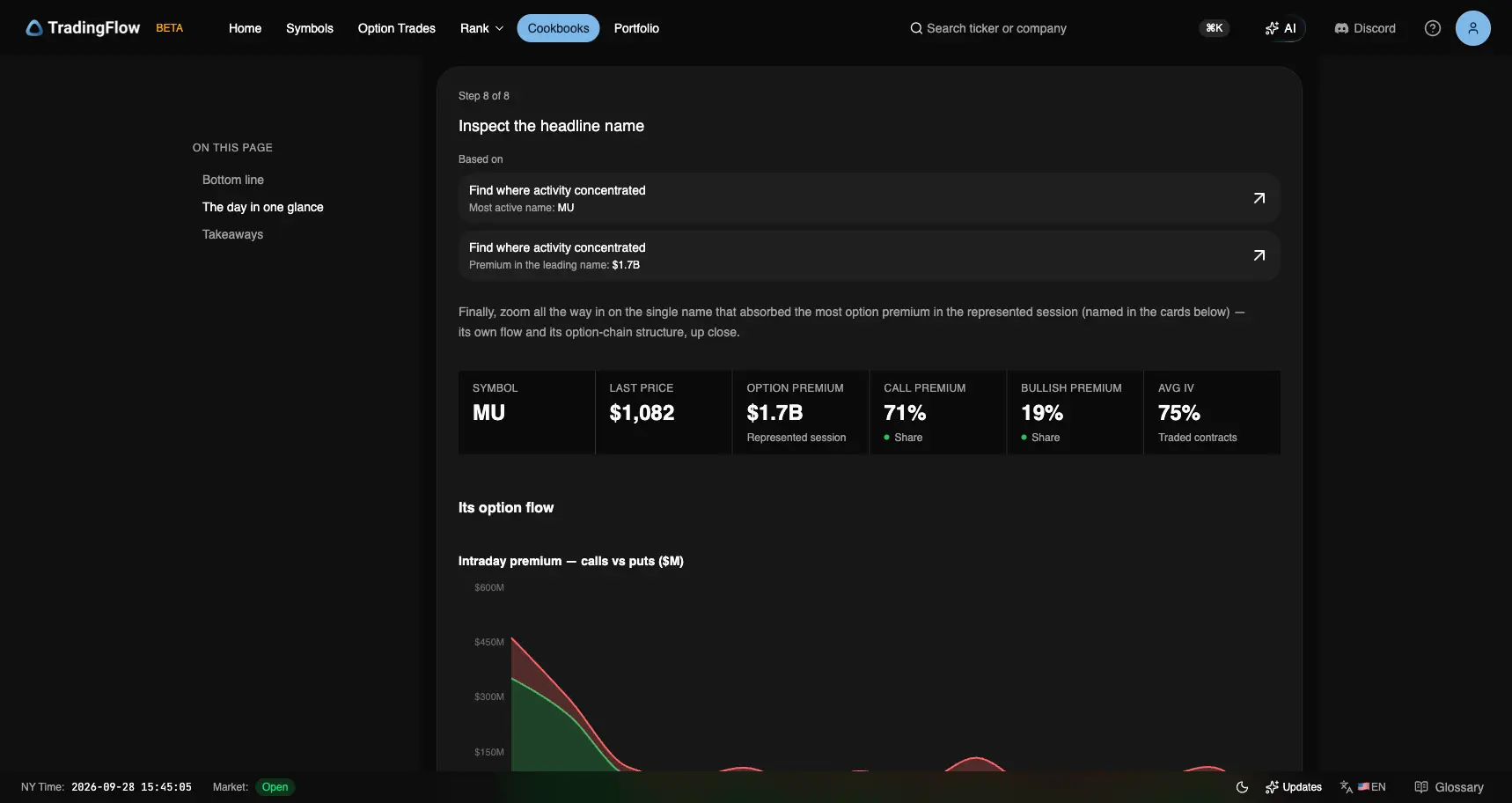Click the 'ON THIS PAGE' heading
Viewport: 1512px width, 803px height.
(232, 148)
